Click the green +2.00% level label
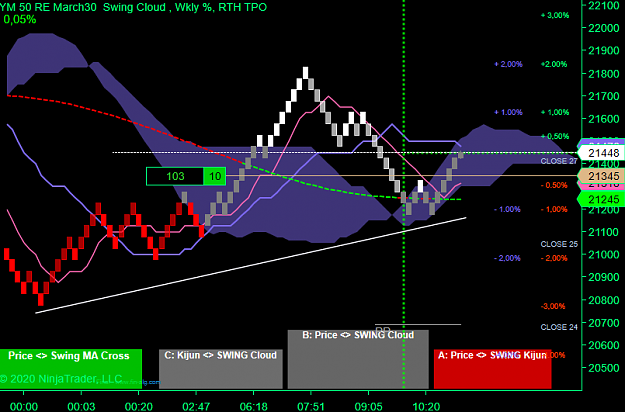The image size is (625, 412). (554, 64)
